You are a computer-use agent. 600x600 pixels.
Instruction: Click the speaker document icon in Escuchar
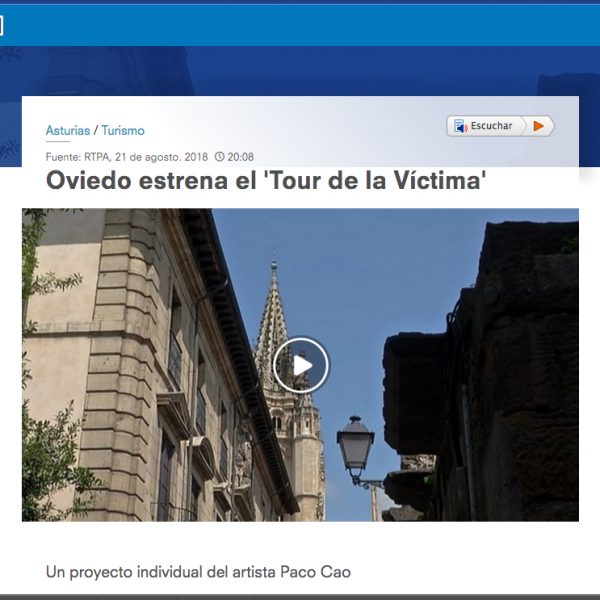pyautogui.click(x=461, y=126)
